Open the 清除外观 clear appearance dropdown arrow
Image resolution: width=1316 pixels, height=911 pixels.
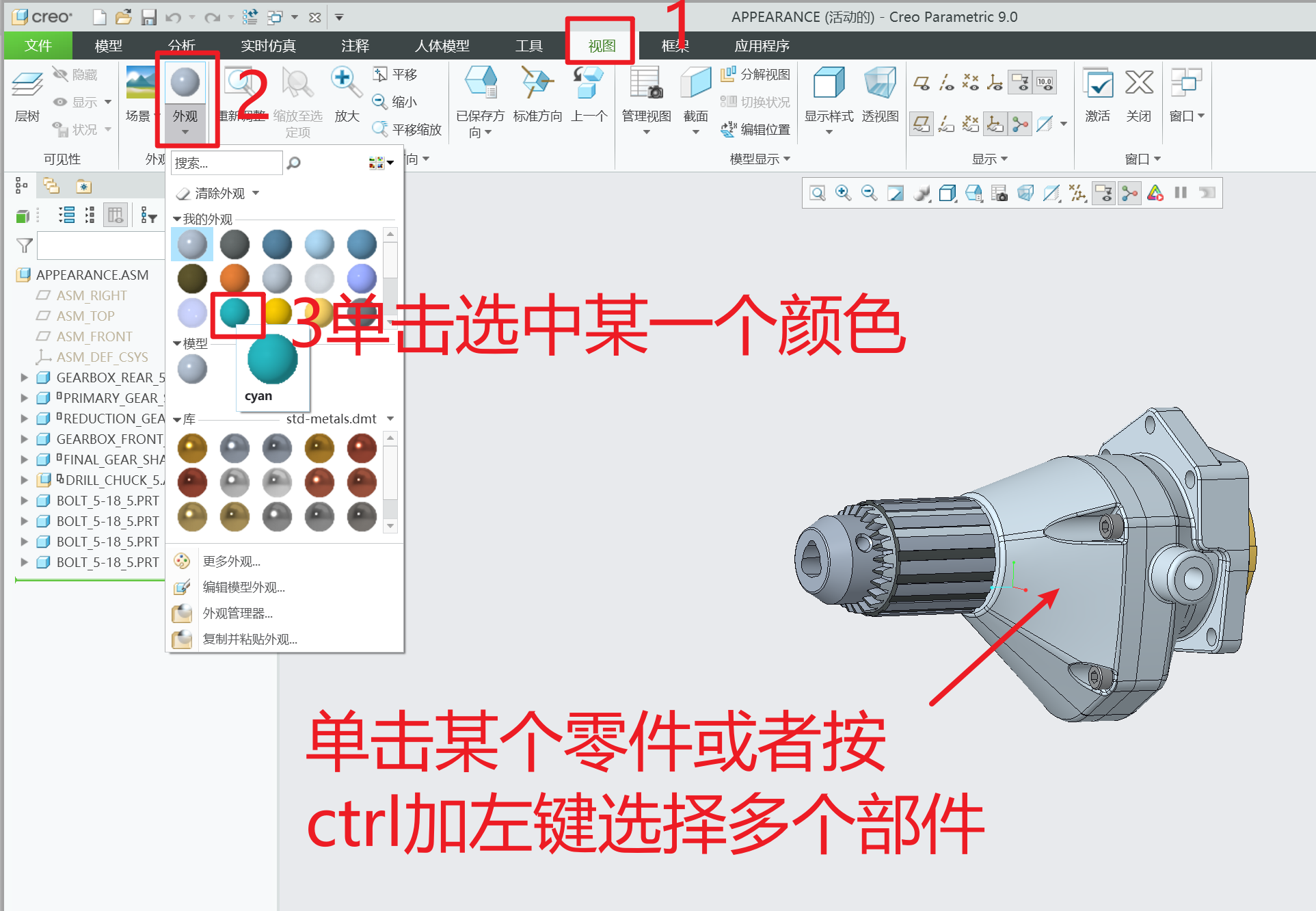[x=256, y=193]
